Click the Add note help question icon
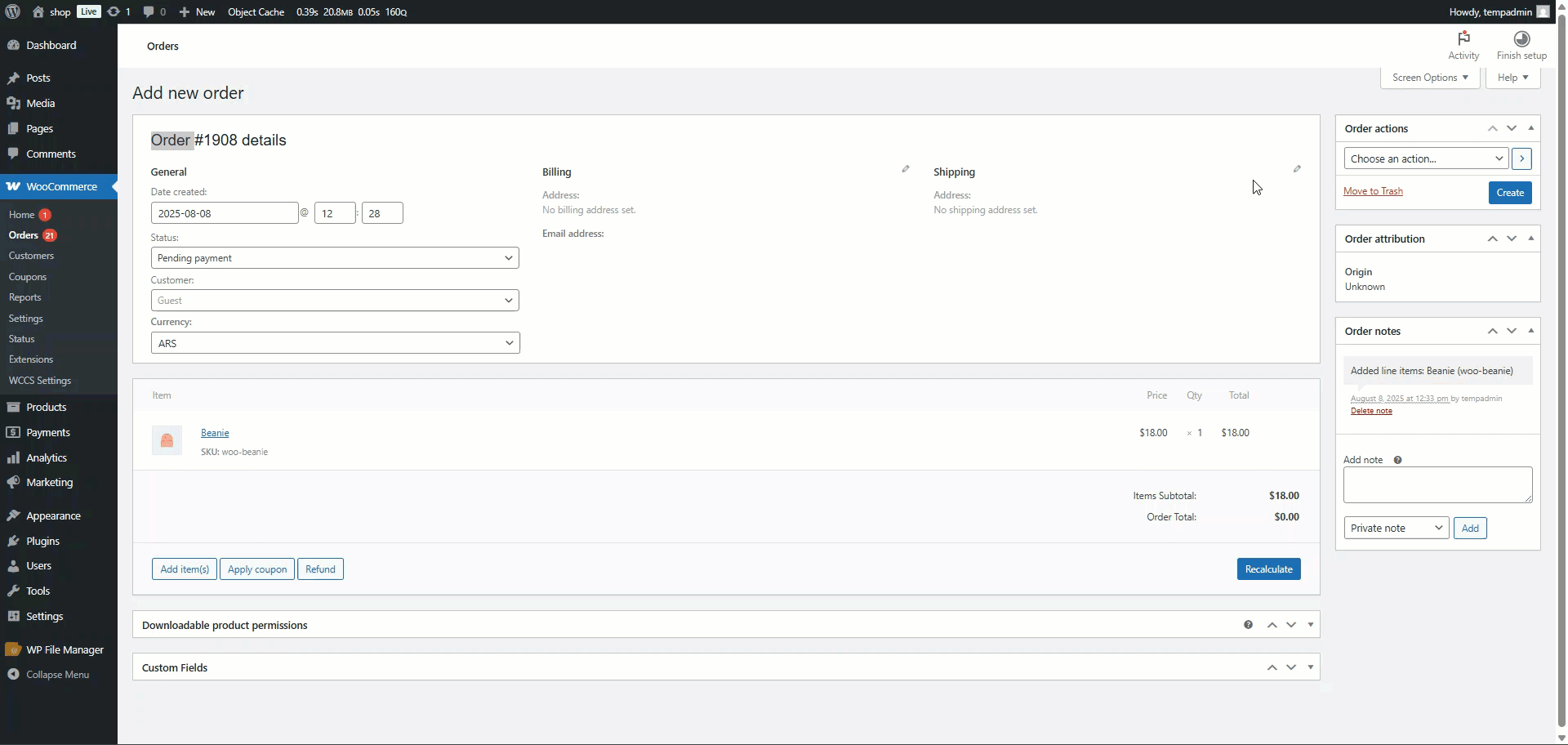This screenshot has width=1568, height=745. (1397, 460)
